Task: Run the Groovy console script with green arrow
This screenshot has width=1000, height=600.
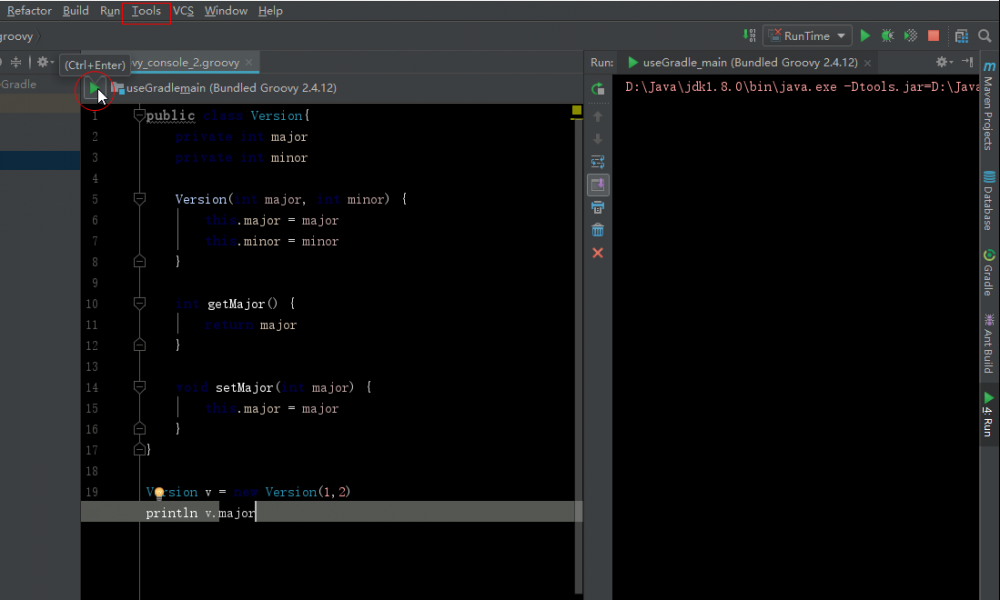Action: 93,89
